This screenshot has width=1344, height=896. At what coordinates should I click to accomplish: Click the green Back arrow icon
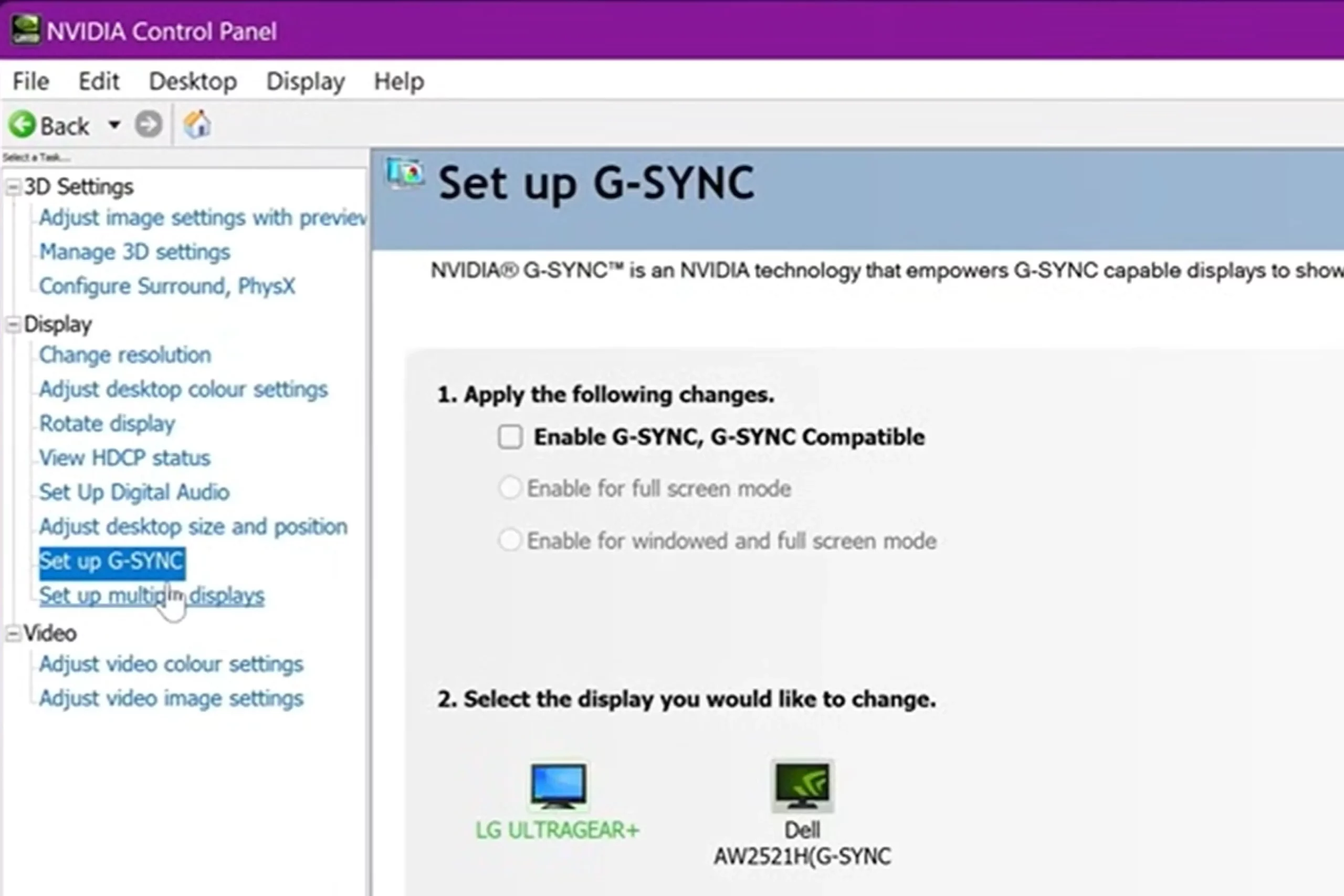[22, 124]
